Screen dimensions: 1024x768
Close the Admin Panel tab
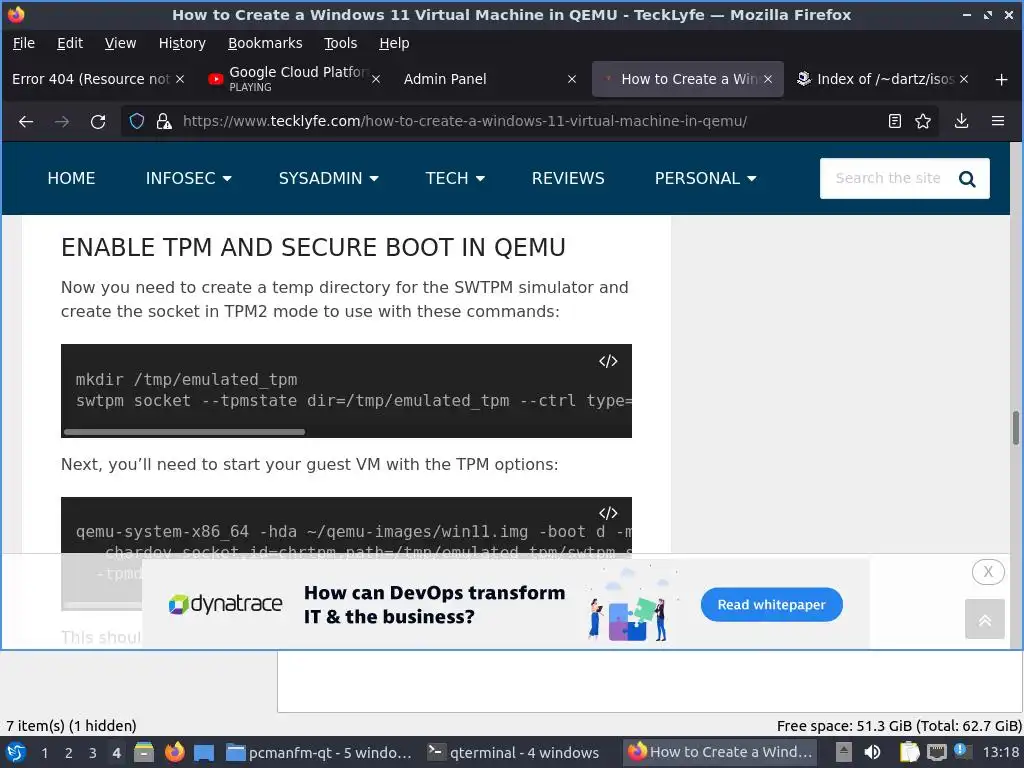click(572, 79)
